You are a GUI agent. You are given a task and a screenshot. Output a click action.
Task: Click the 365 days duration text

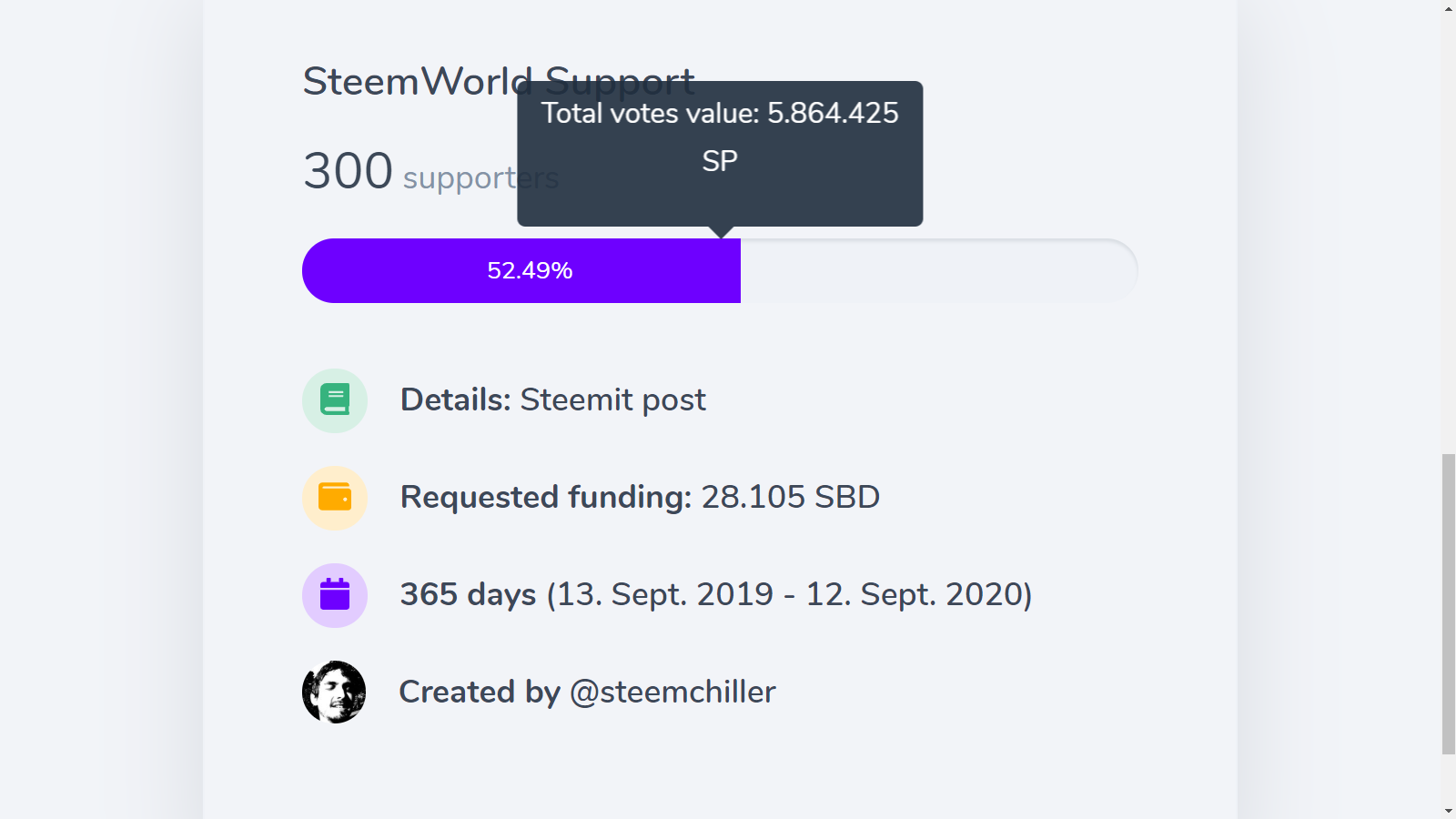click(x=468, y=595)
